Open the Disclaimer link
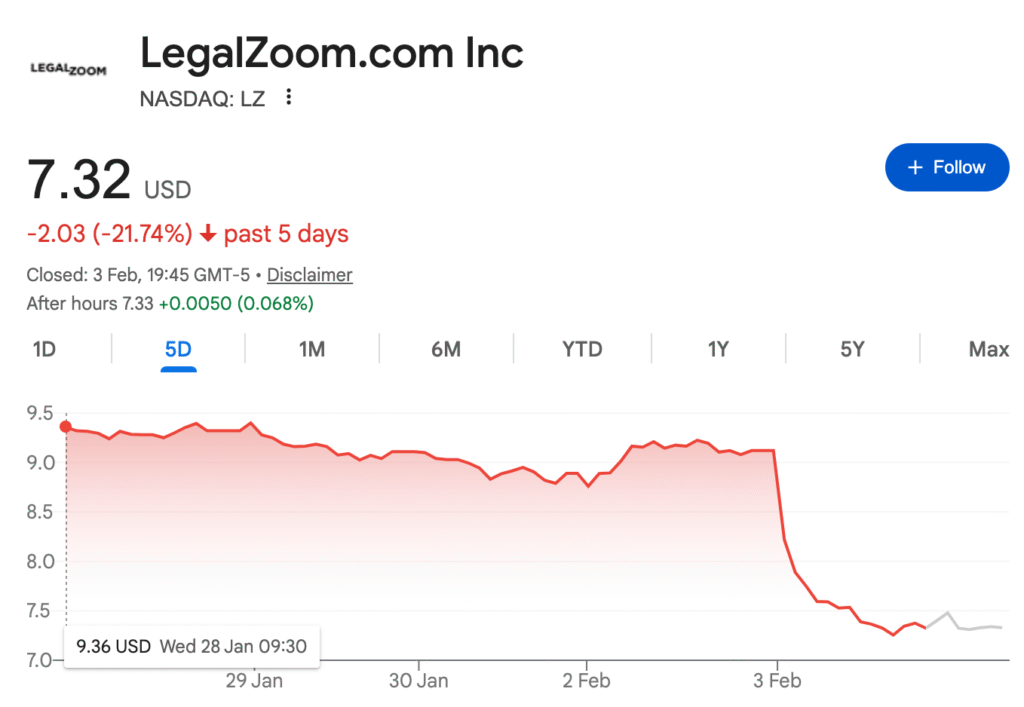This screenshot has width=1024, height=707. pos(309,275)
